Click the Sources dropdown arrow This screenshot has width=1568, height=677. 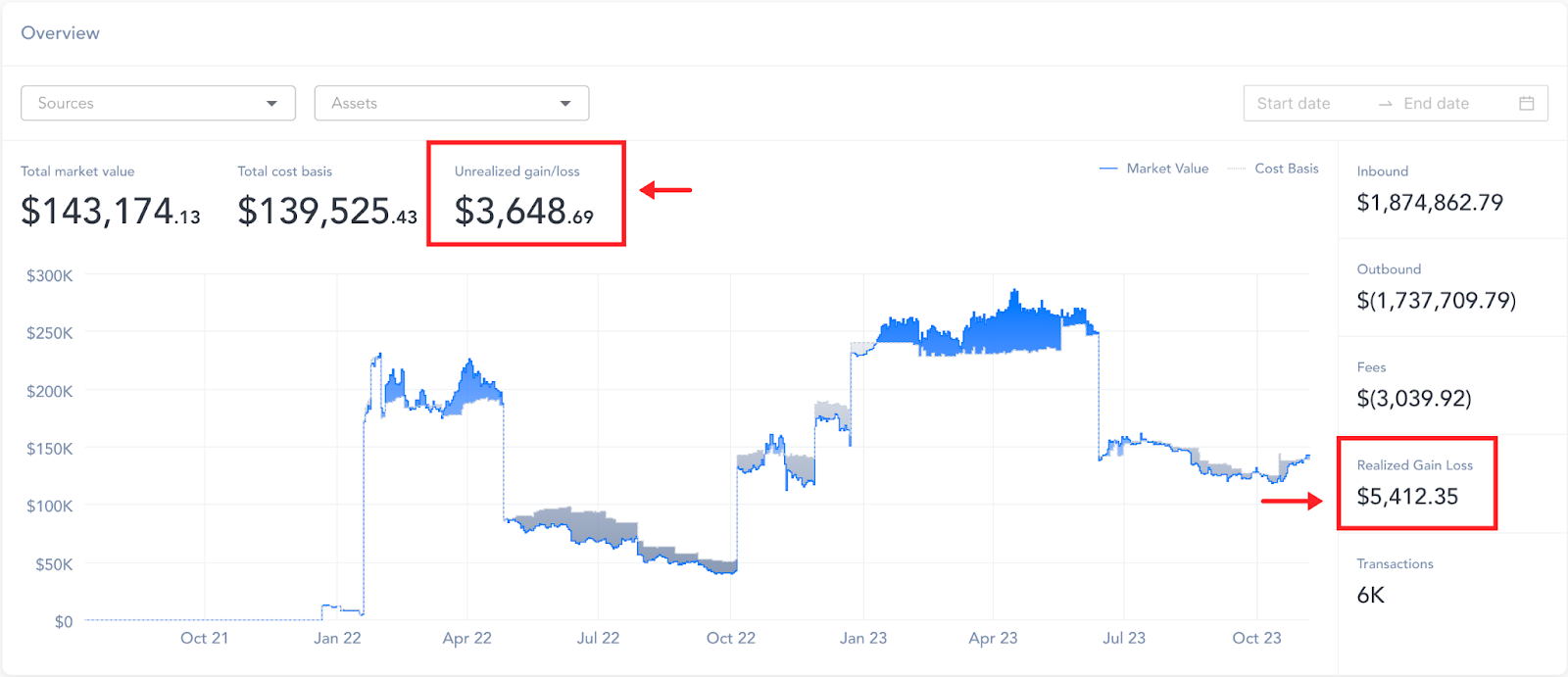click(x=271, y=104)
